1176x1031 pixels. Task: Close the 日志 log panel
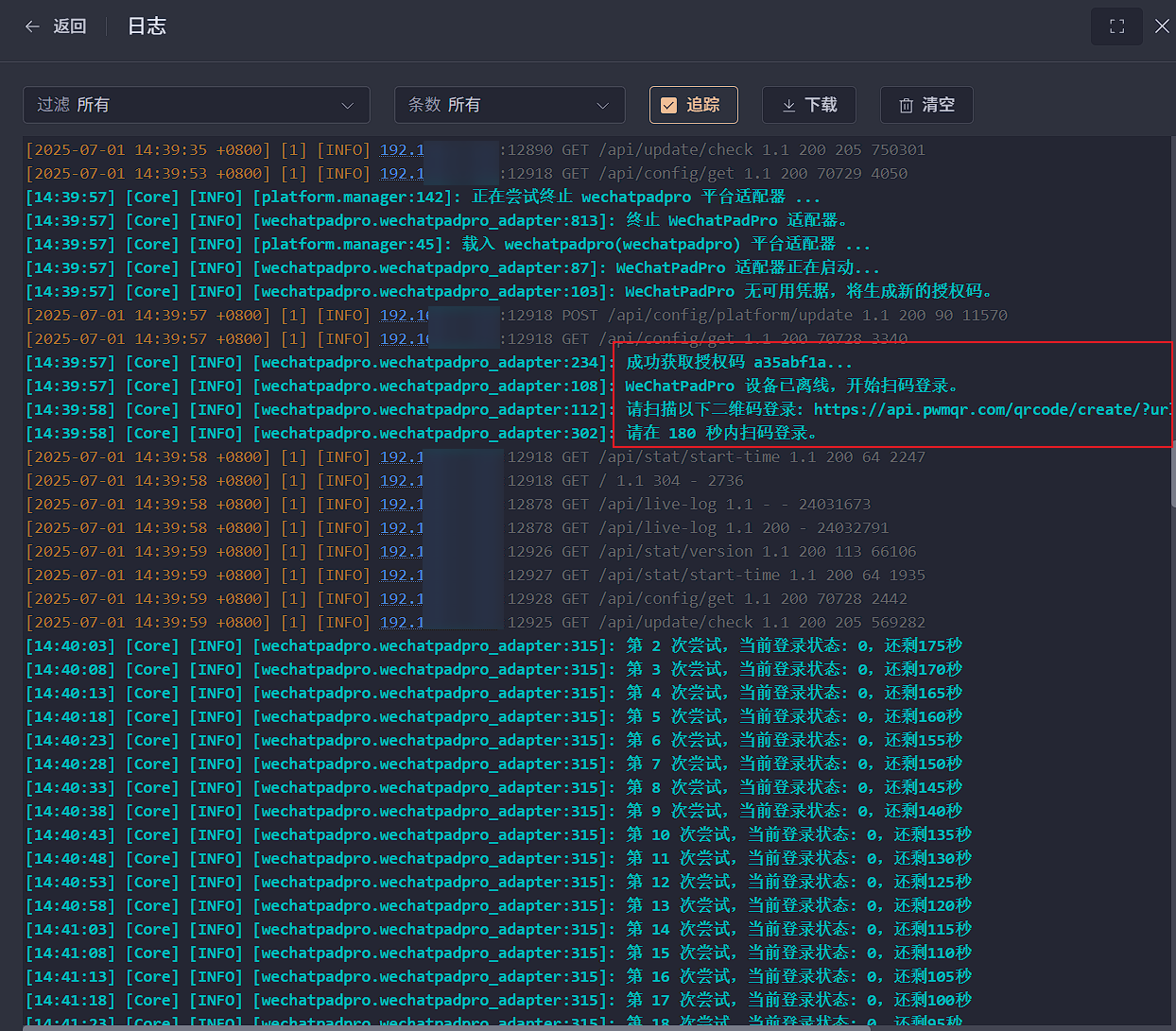click(x=1162, y=26)
